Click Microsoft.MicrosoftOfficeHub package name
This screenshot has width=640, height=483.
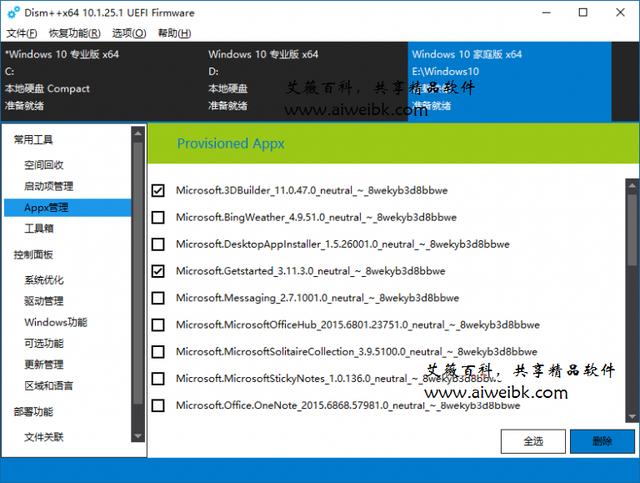coord(358,325)
